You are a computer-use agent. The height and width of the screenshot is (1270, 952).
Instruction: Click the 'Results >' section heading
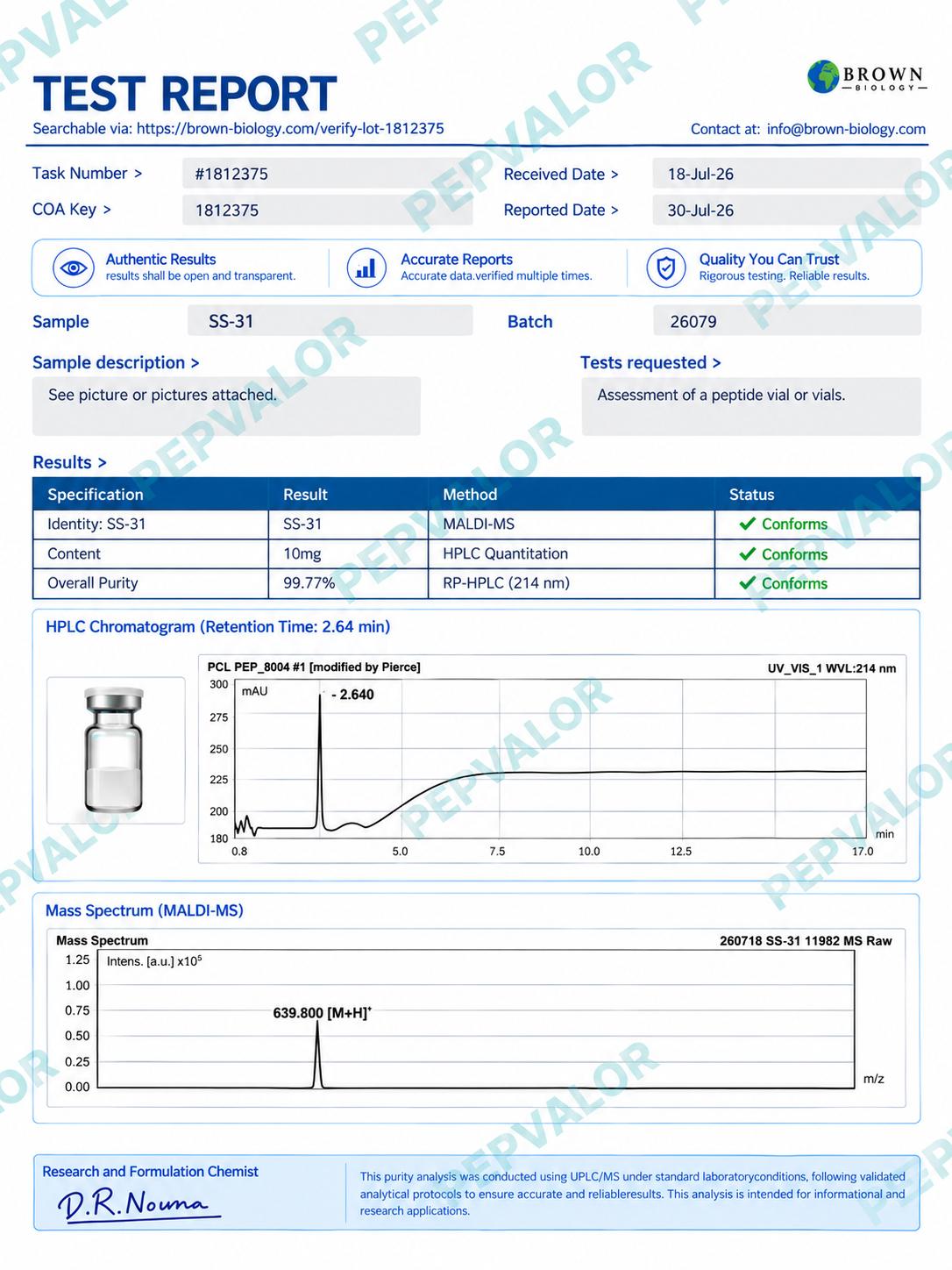point(69,462)
